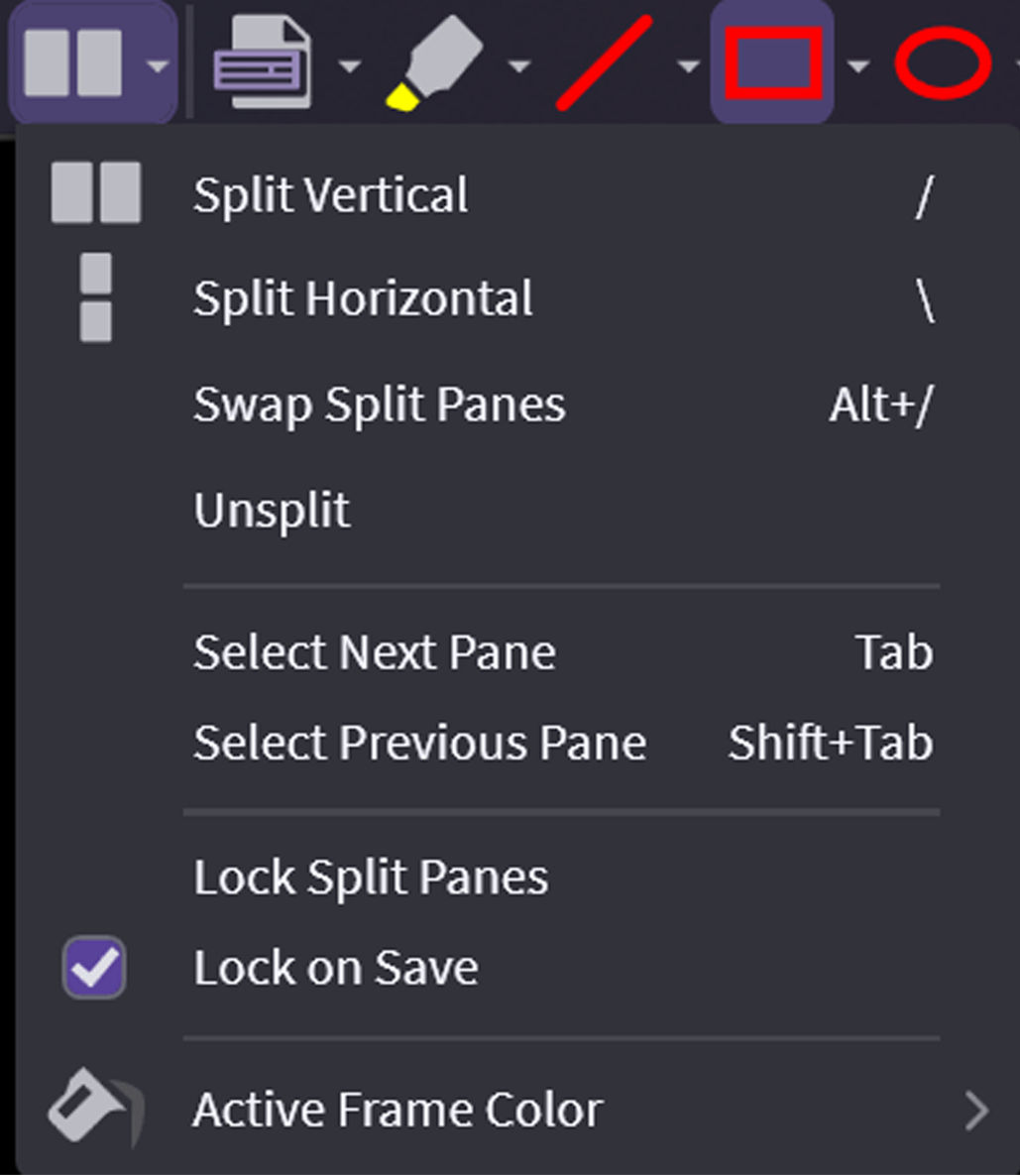Image resolution: width=1020 pixels, height=1176 pixels.
Task: Click Select Previous Pane
Action: [x=419, y=743]
